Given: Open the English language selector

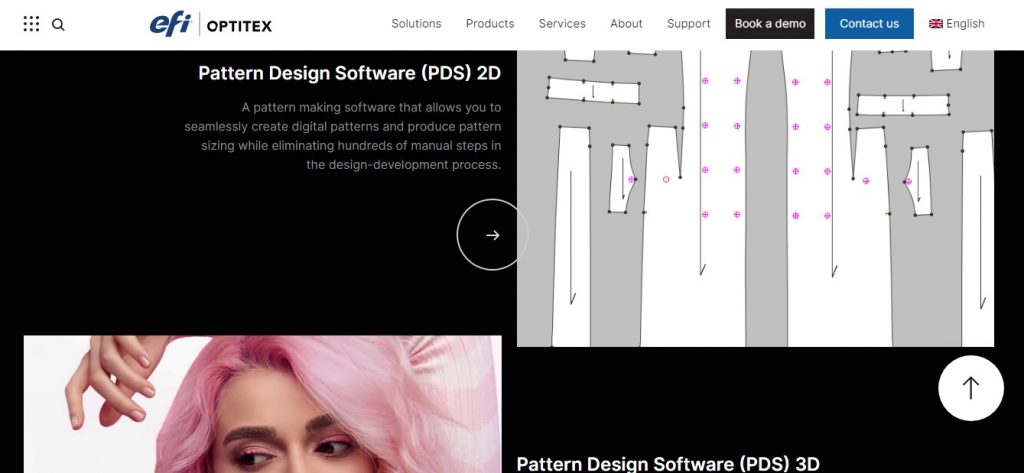Looking at the screenshot, I should pos(957,24).
